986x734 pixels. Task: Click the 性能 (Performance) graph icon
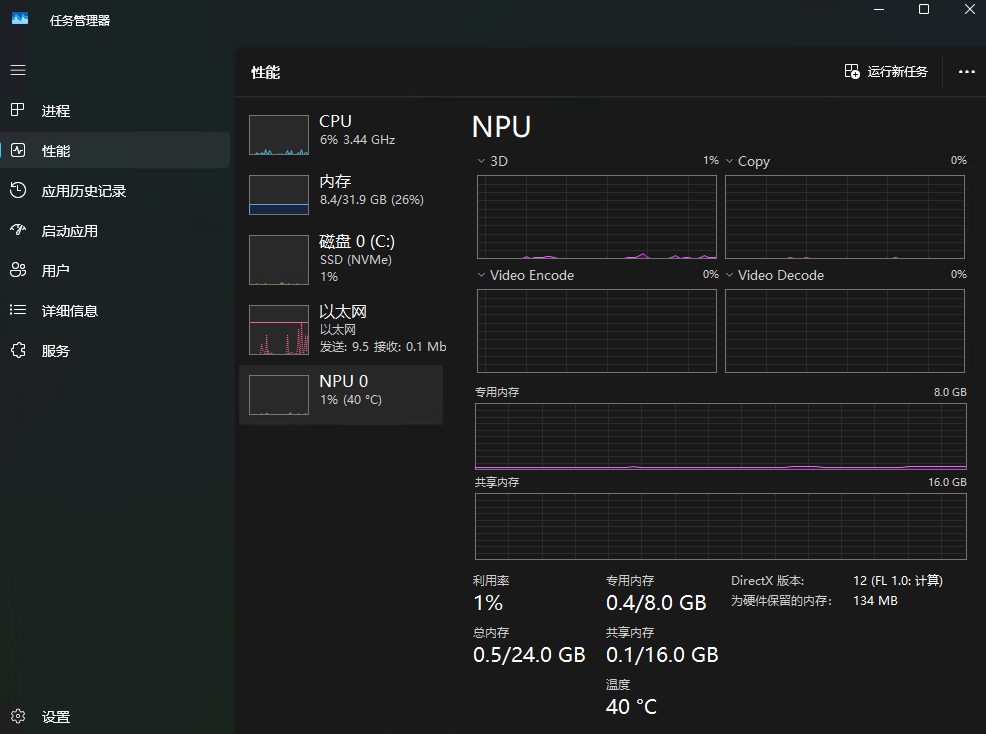17,150
